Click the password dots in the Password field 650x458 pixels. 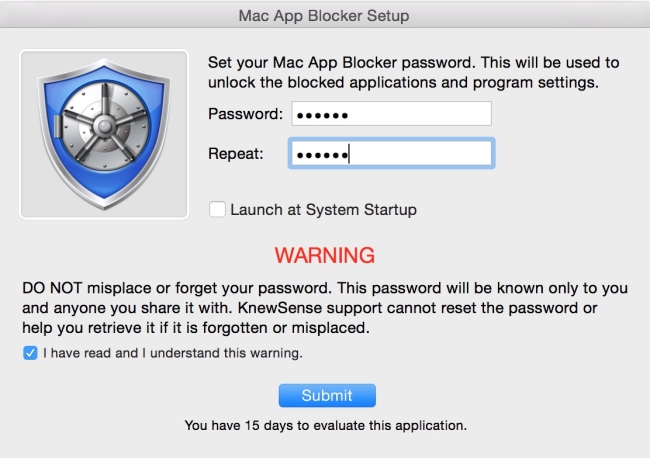(x=322, y=115)
